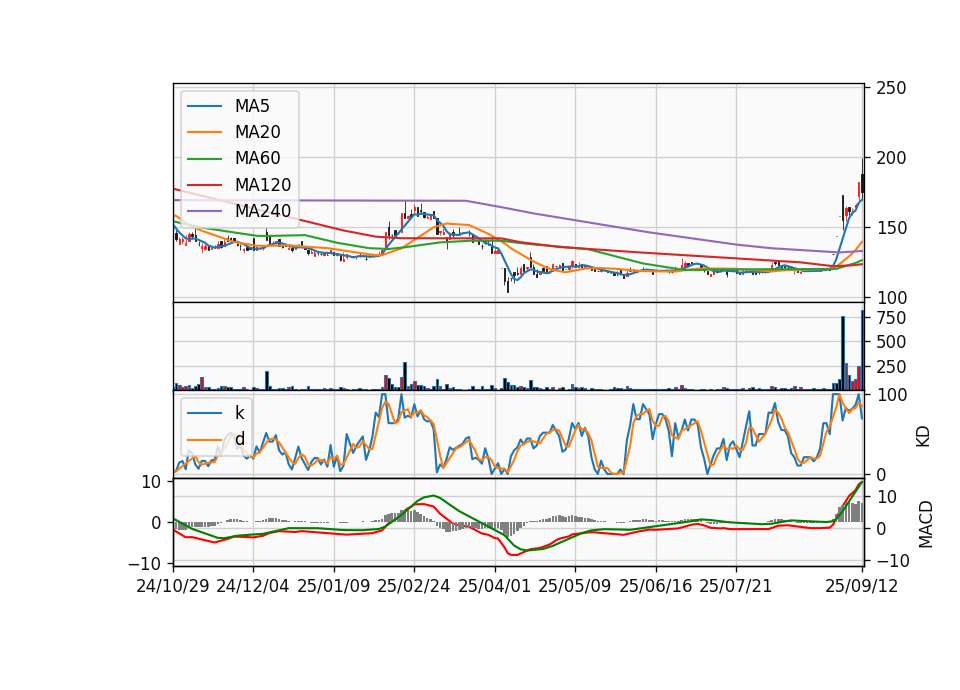
Task: Click the 25/06/16 date axis label
Action: click(x=656, y=586)
